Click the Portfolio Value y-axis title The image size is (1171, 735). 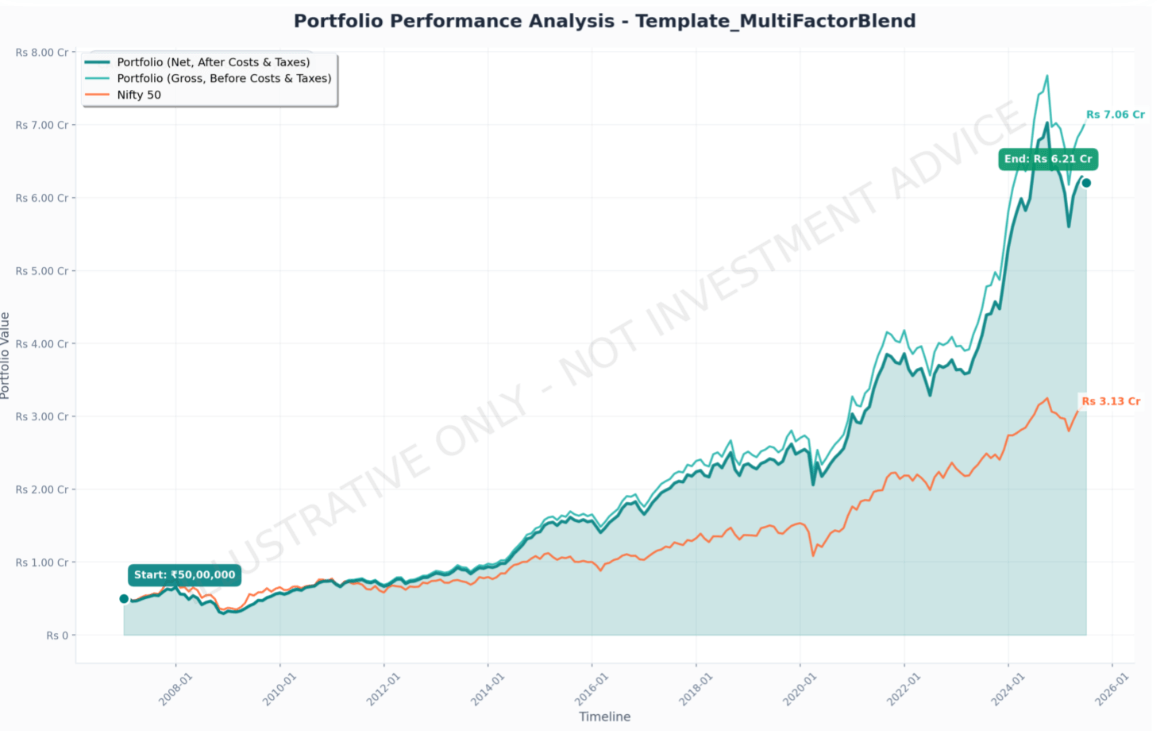click(7, 355)
